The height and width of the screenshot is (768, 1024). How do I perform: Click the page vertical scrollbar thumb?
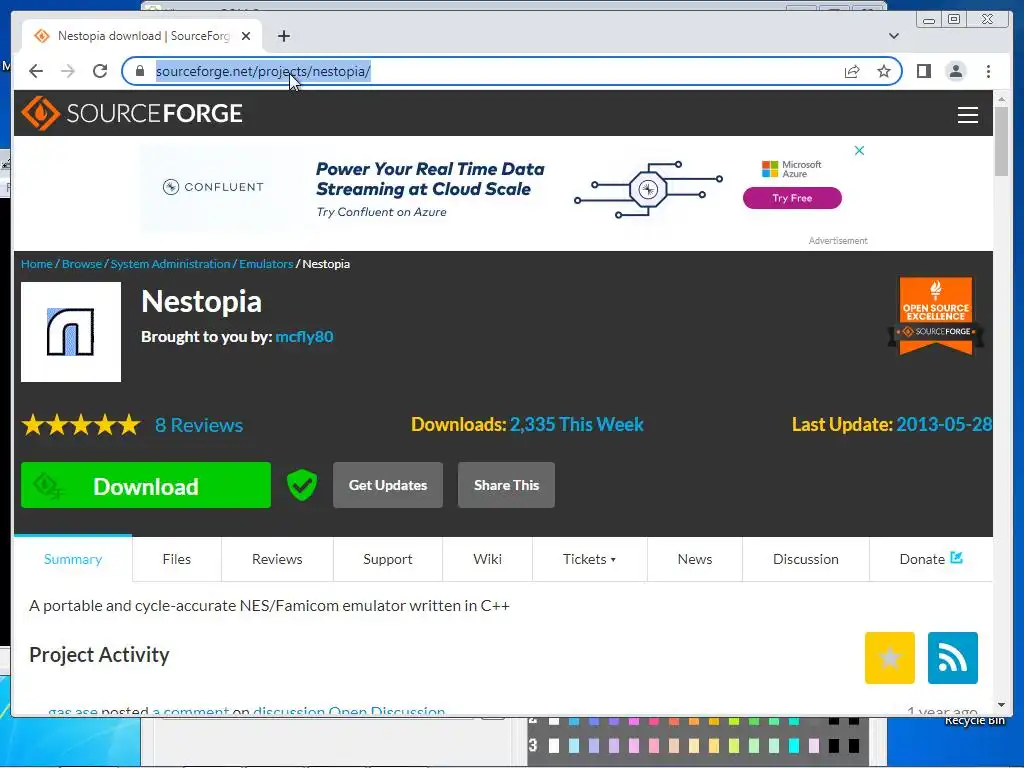tap(1001, 140)
